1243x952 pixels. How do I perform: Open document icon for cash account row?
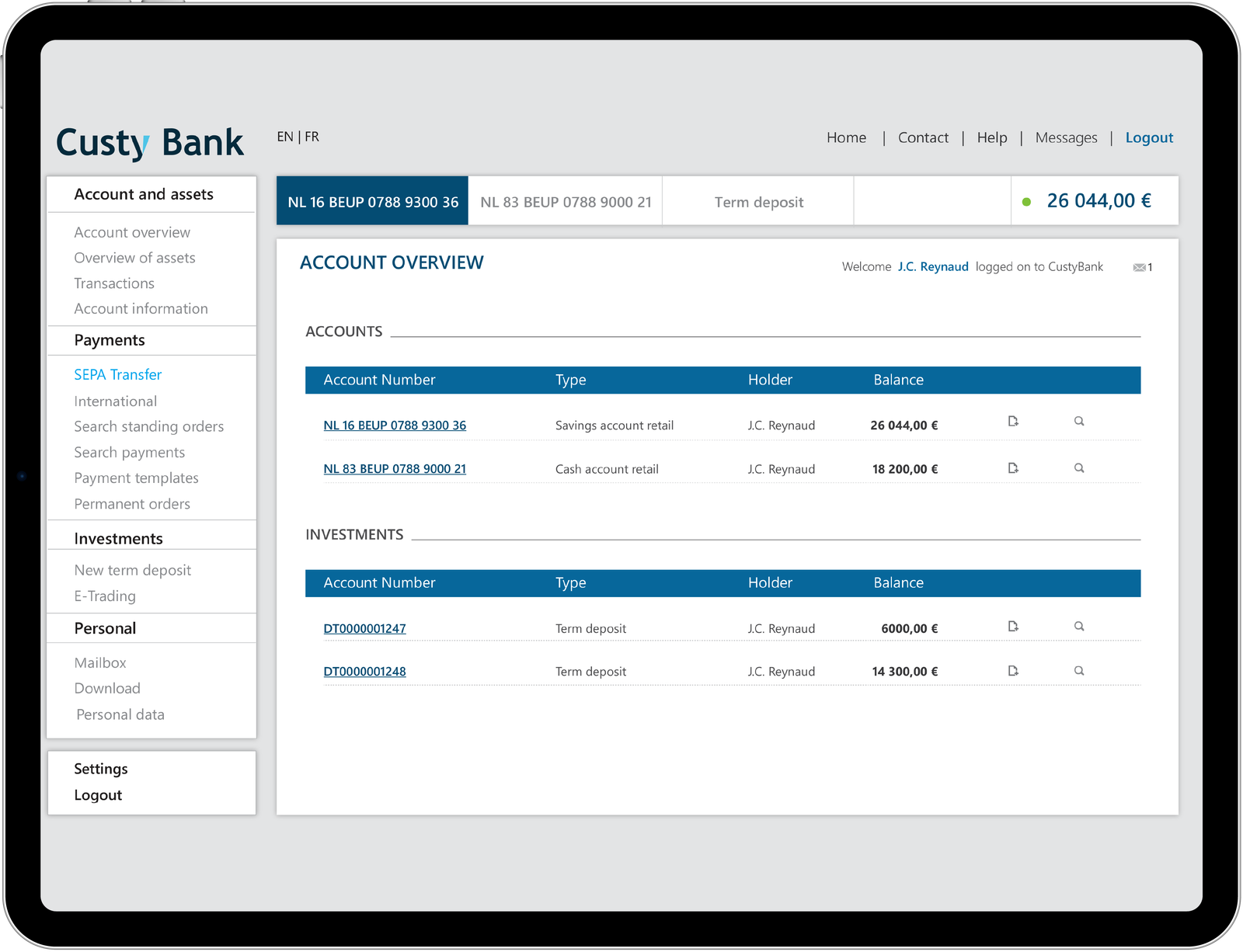point(1013,468)
